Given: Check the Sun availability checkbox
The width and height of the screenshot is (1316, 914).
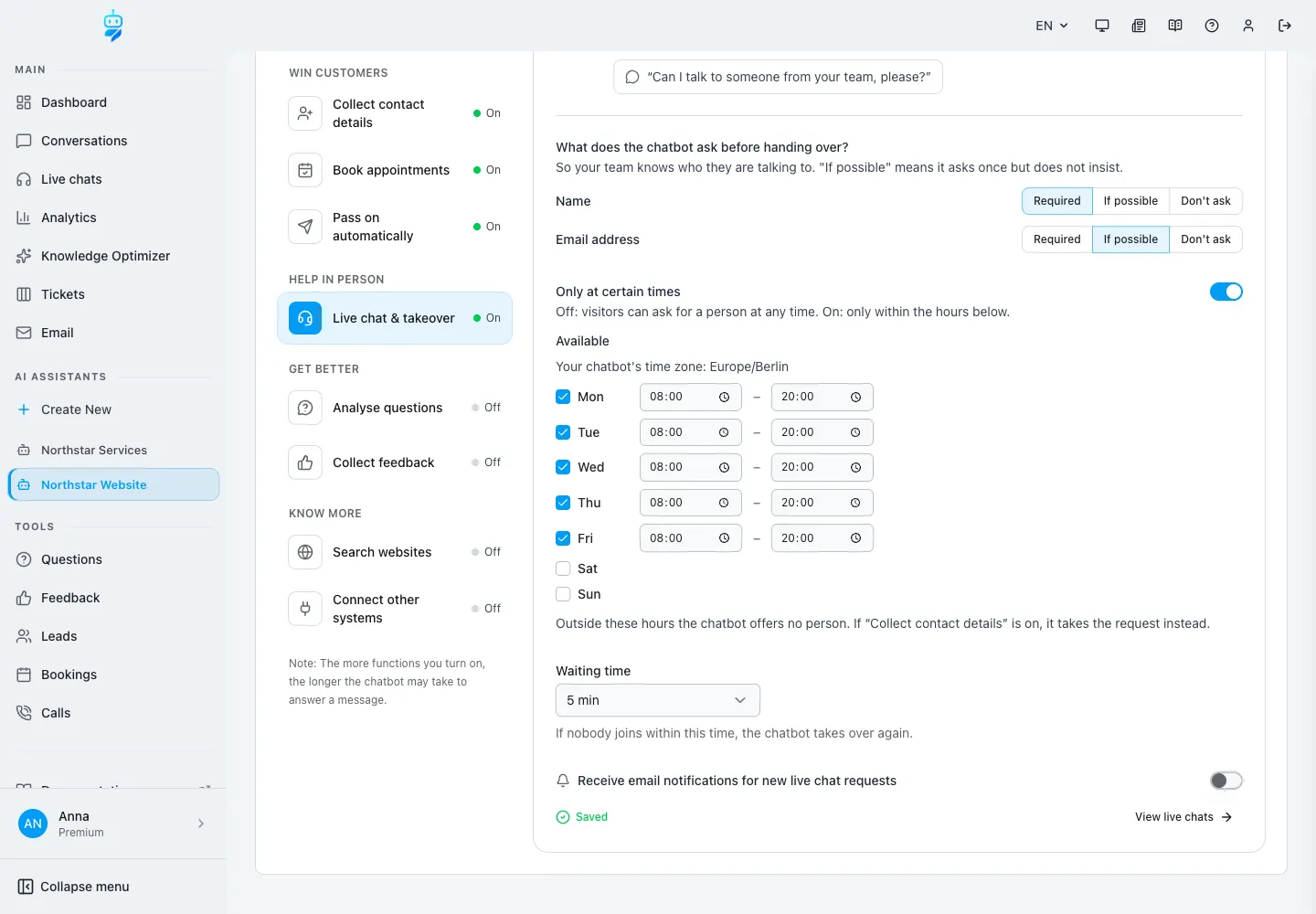Looking at the screenshot, I should point(563,594).
